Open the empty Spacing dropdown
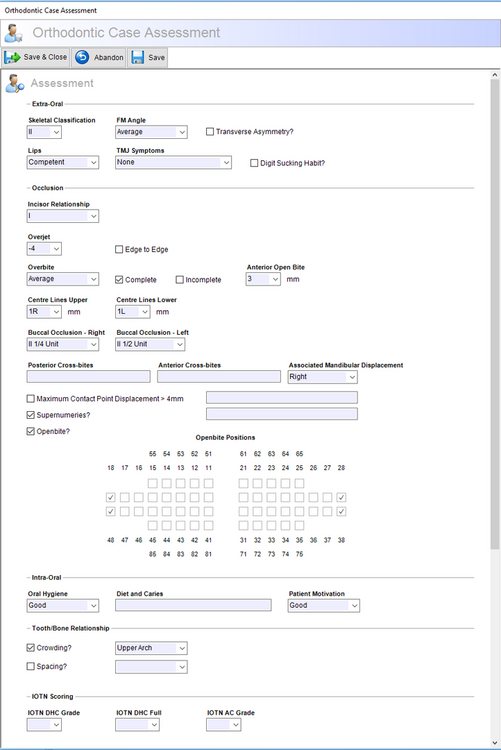Image resolution: width=501 pixels, height=750 pixels. (151, 667)
